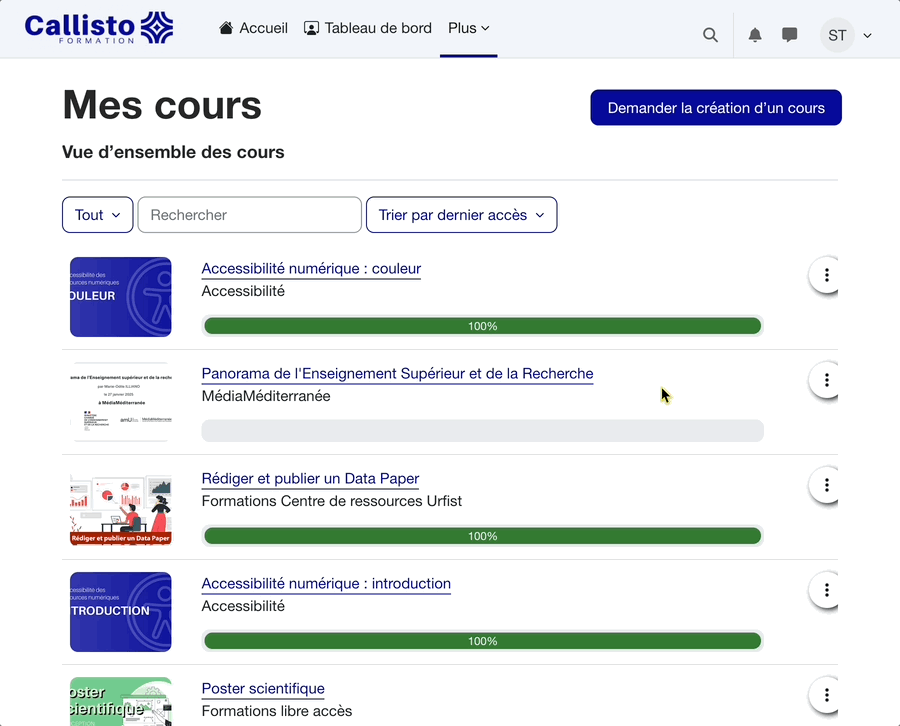Open actions menu for Accessibilité numérique : couleur

[826, 275]
